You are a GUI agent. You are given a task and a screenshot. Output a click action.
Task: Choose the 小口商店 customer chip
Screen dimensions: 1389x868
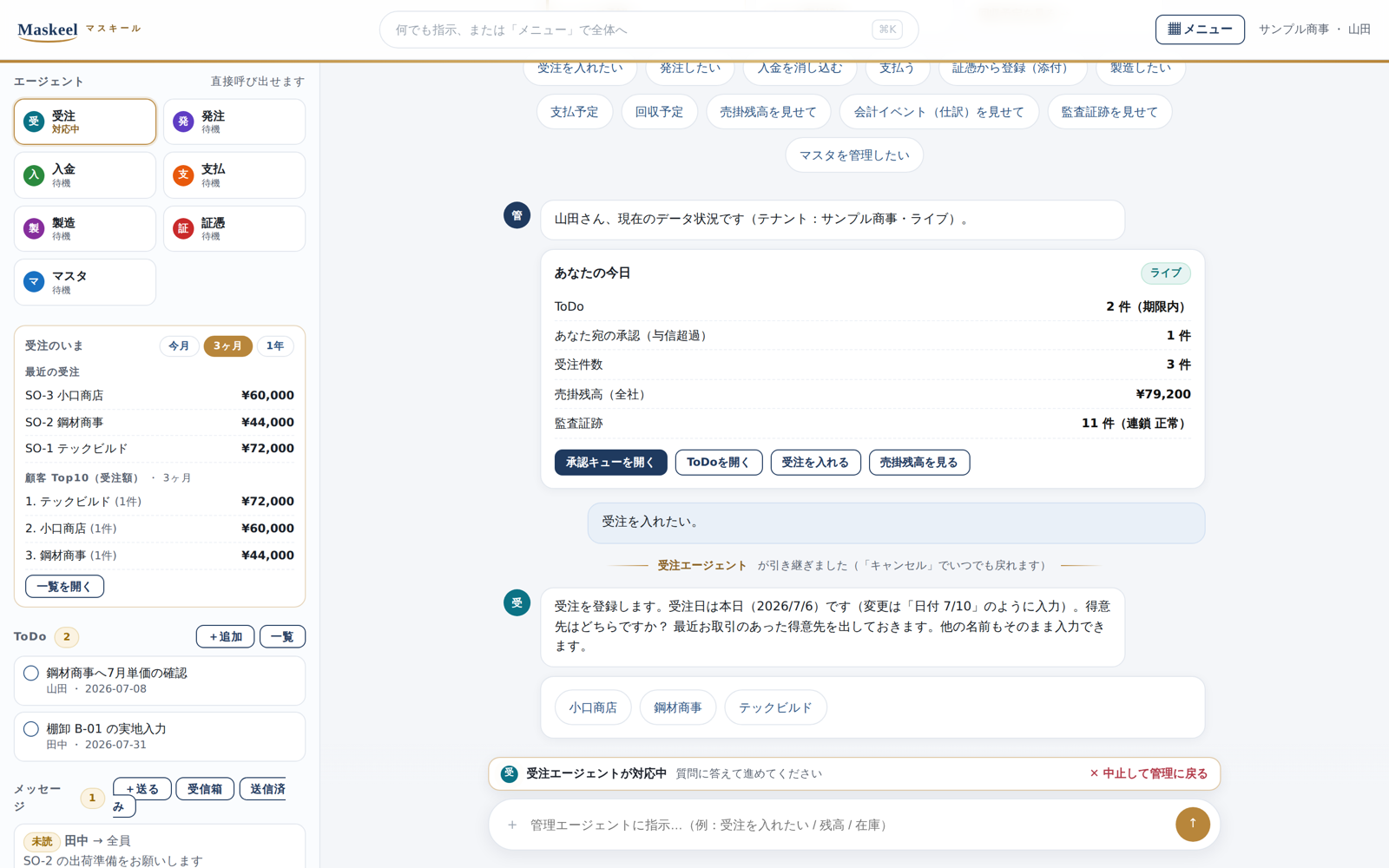pyautogui.click(x=593, y=707)
